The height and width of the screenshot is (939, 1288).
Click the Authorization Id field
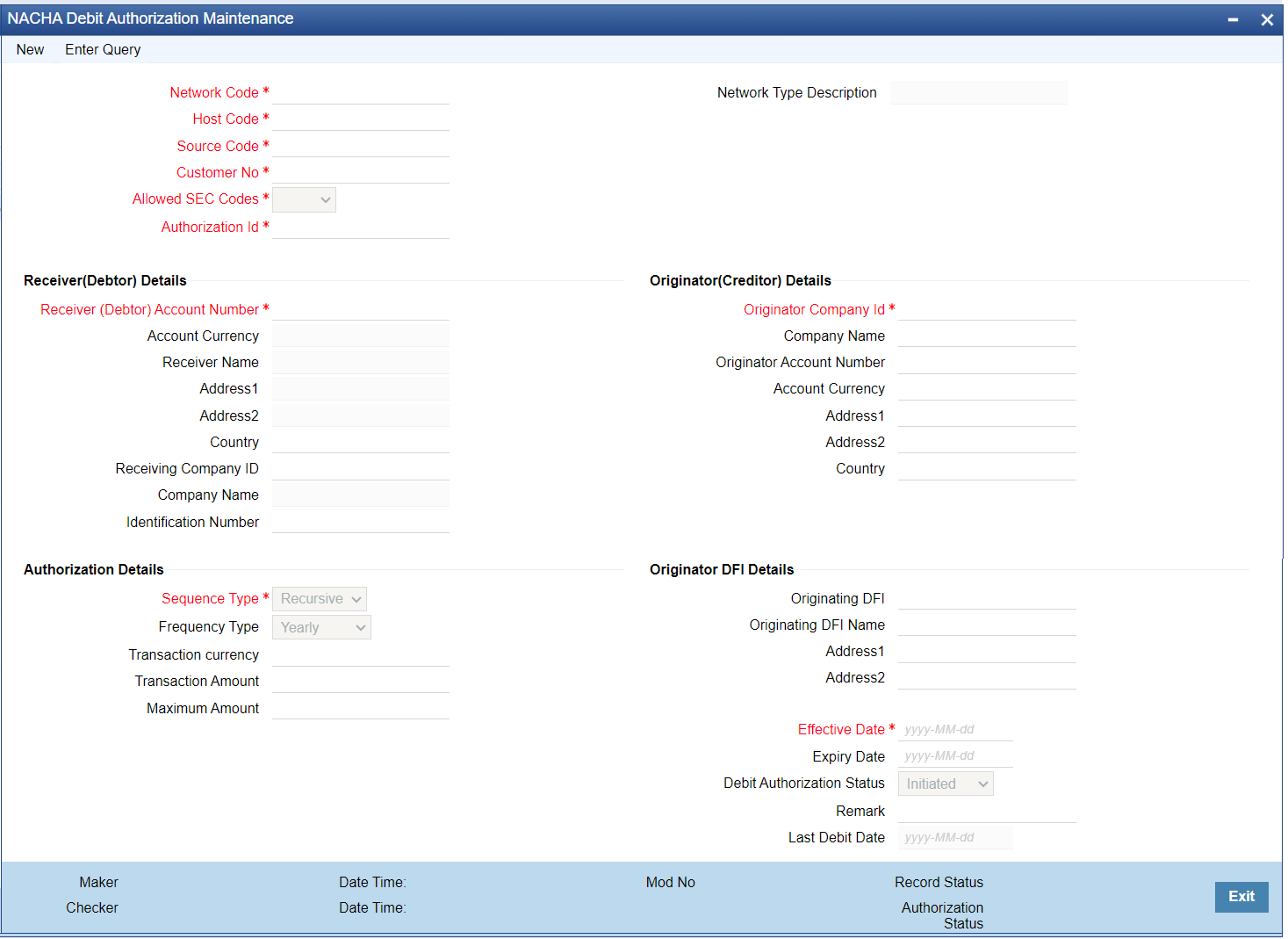361,228
